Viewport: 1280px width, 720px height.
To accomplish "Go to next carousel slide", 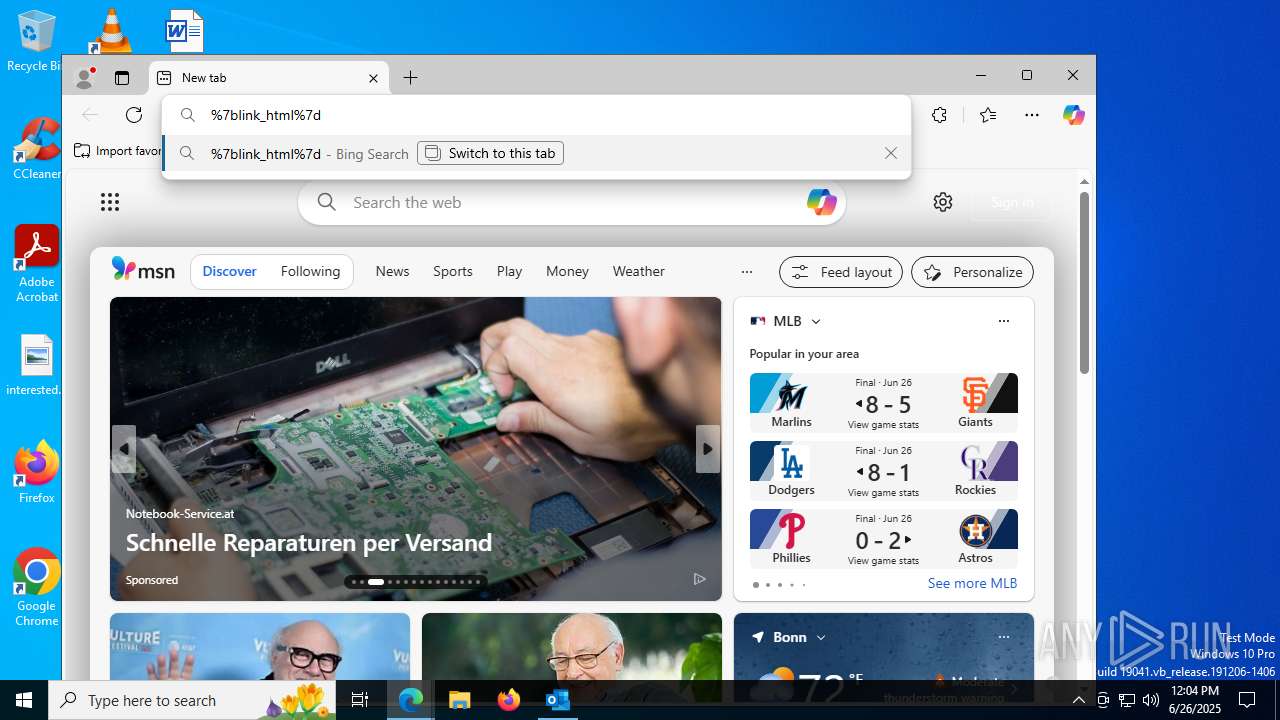I will coord(707,449).
